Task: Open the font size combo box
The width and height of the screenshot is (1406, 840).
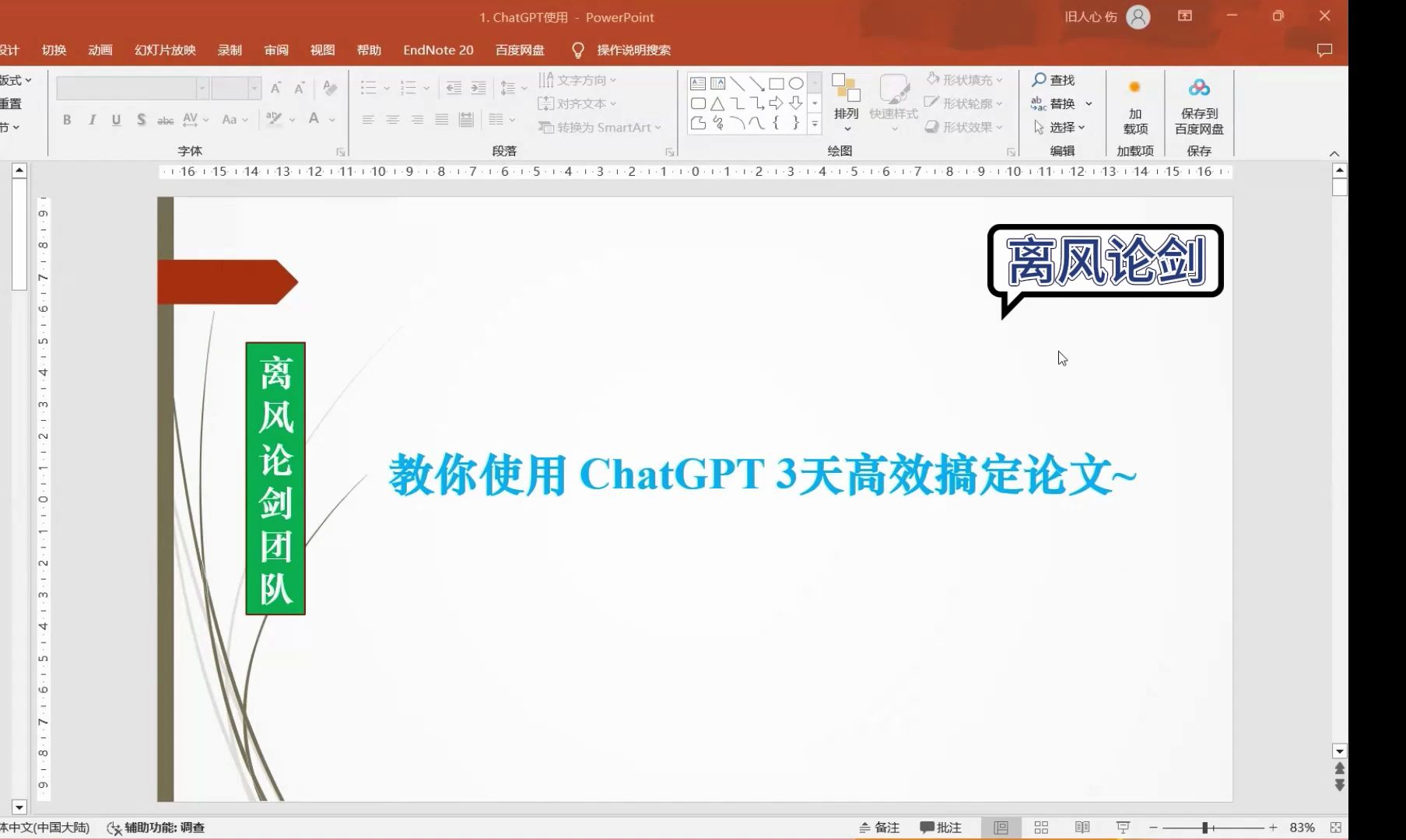Action: tap(236, 88)
